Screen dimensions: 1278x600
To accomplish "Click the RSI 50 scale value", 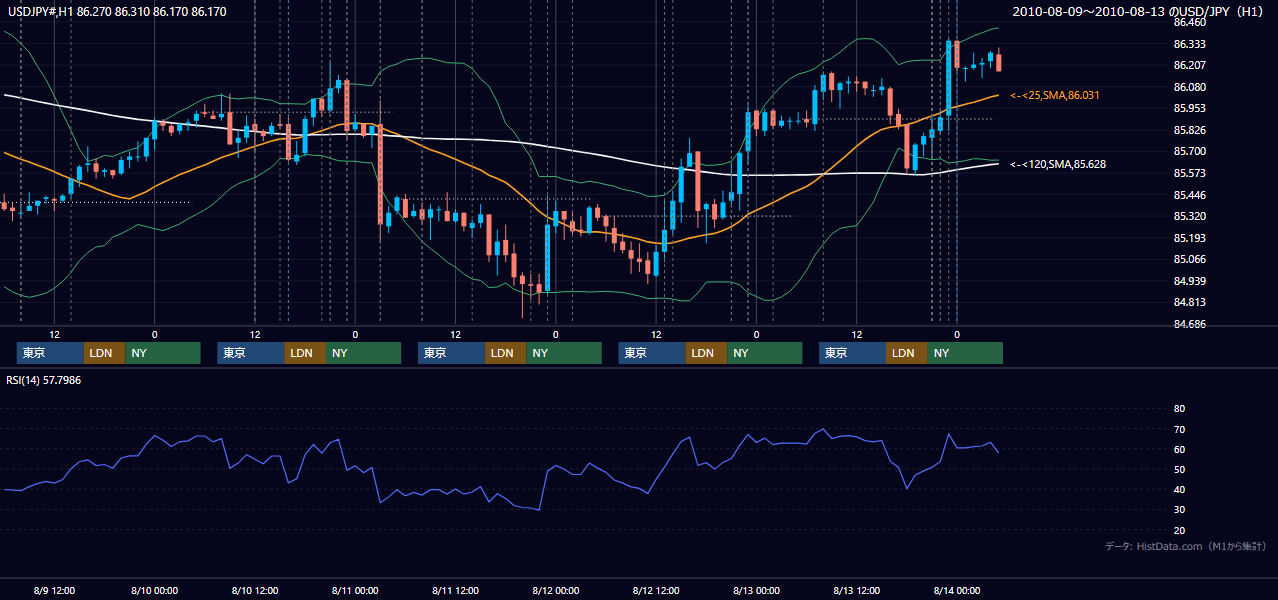I will coord(1179,469).
